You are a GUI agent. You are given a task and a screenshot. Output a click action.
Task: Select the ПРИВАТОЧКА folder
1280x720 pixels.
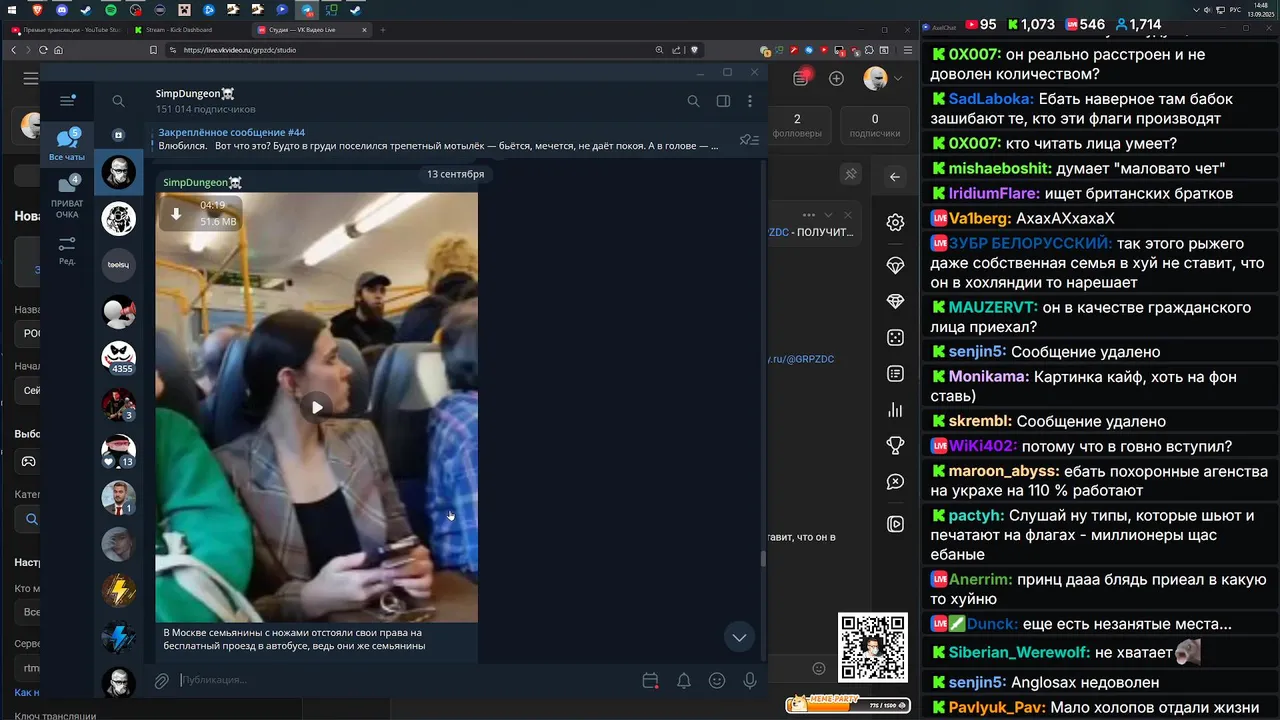67,196
